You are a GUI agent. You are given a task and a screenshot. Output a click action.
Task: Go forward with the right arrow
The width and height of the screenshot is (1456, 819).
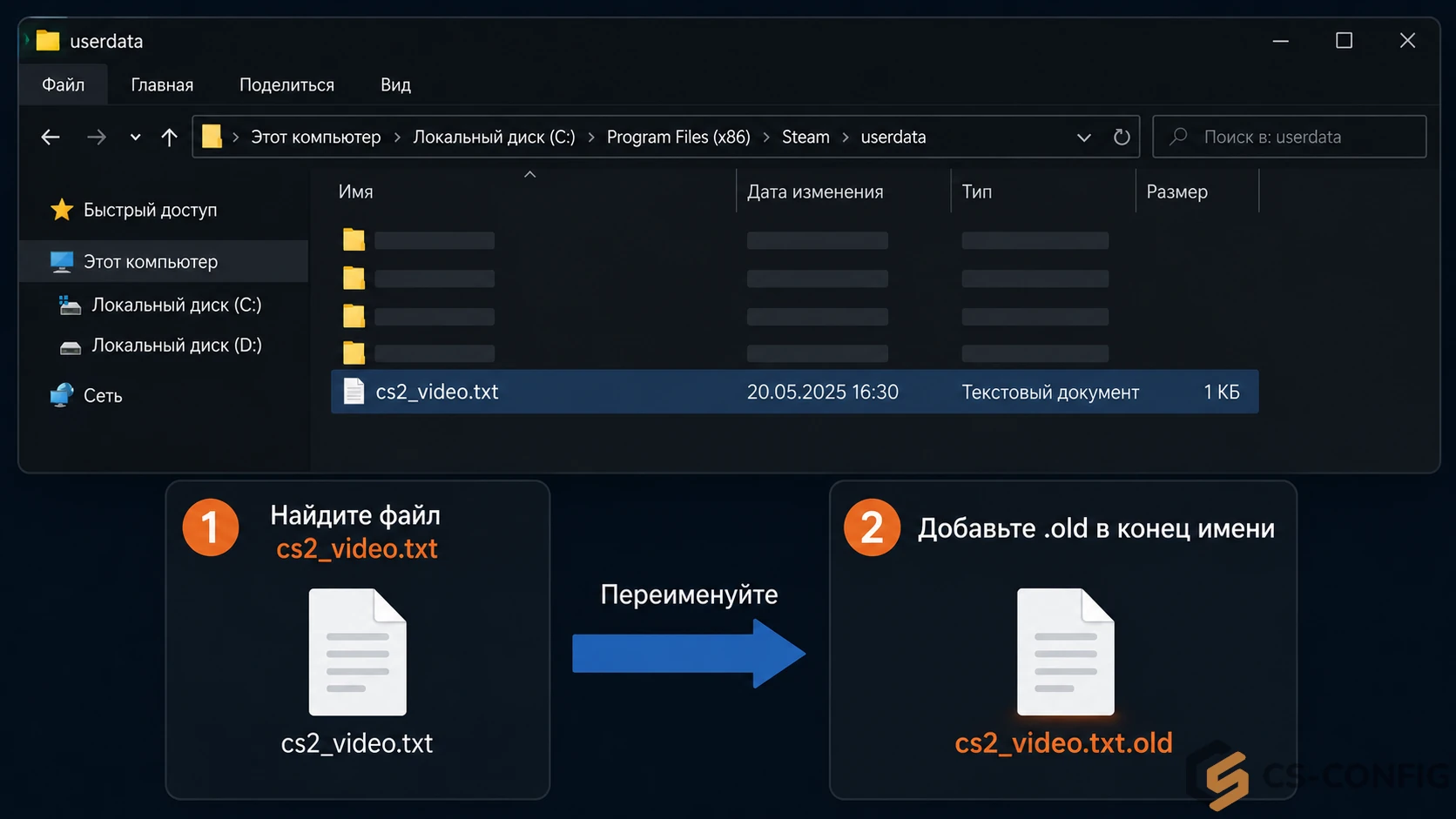point(97,137)
